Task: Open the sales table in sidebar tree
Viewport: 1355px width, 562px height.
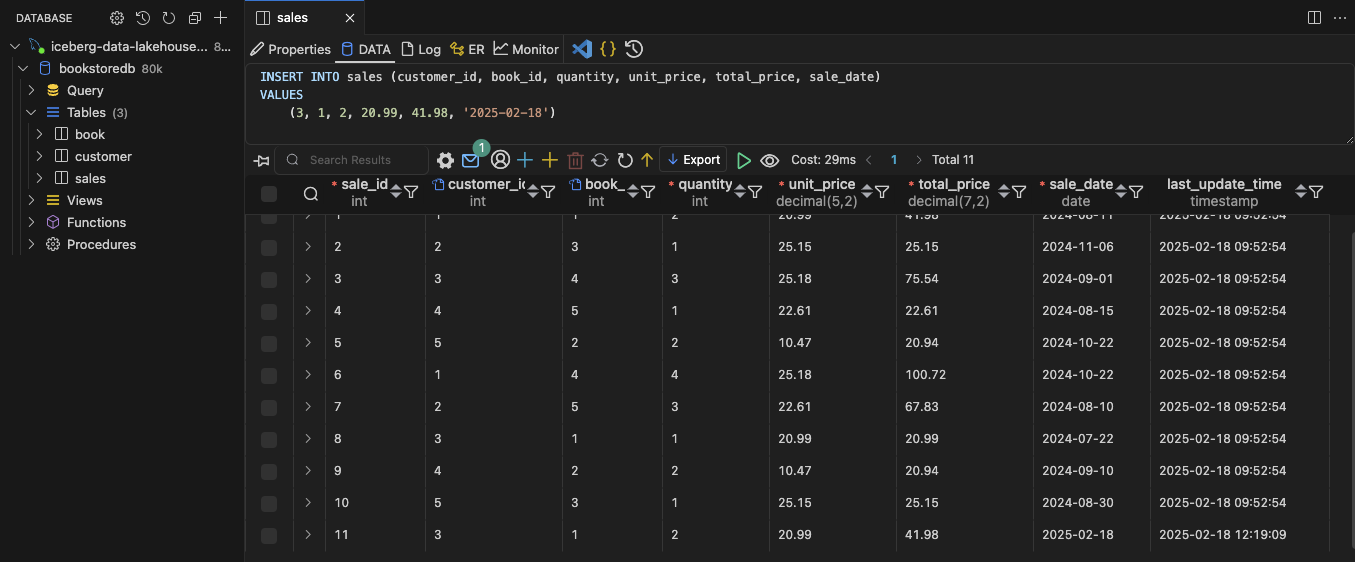Action: pos(90,178)
